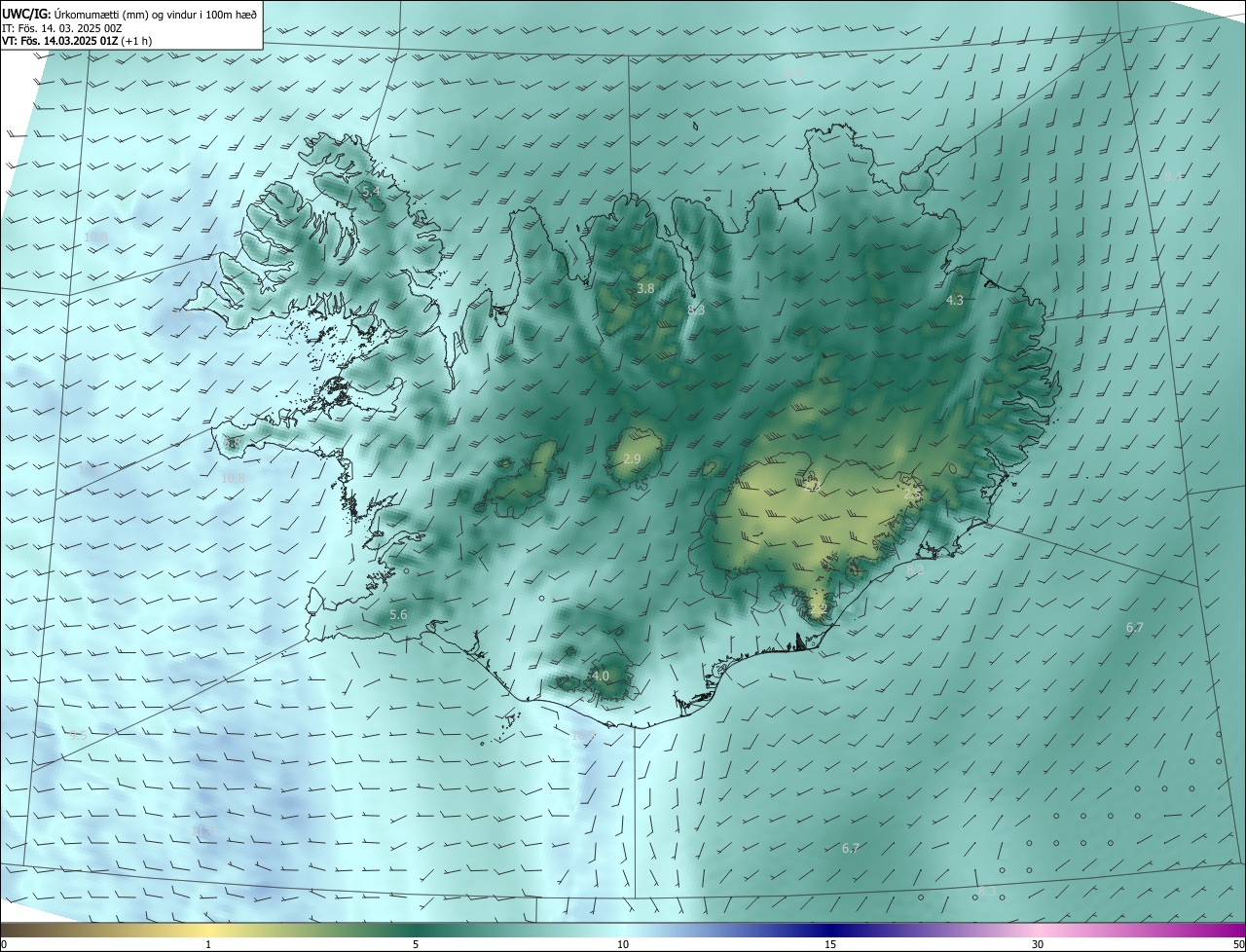Click the '50' tick label of the colour scale
The height and width of the screenshot is (952, 1246).
pos(1238,945)
